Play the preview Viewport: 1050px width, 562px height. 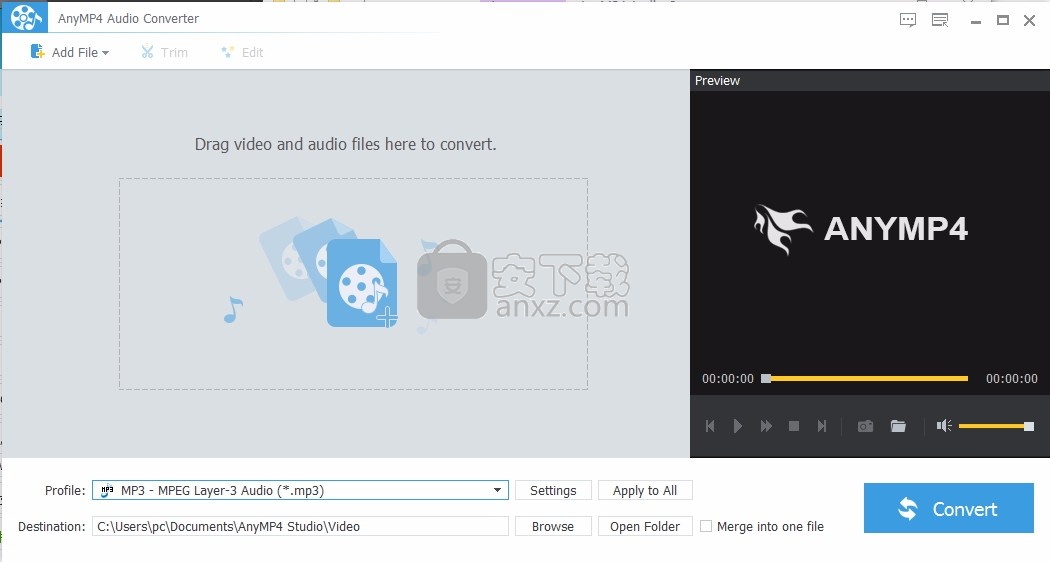pos(737,426)
